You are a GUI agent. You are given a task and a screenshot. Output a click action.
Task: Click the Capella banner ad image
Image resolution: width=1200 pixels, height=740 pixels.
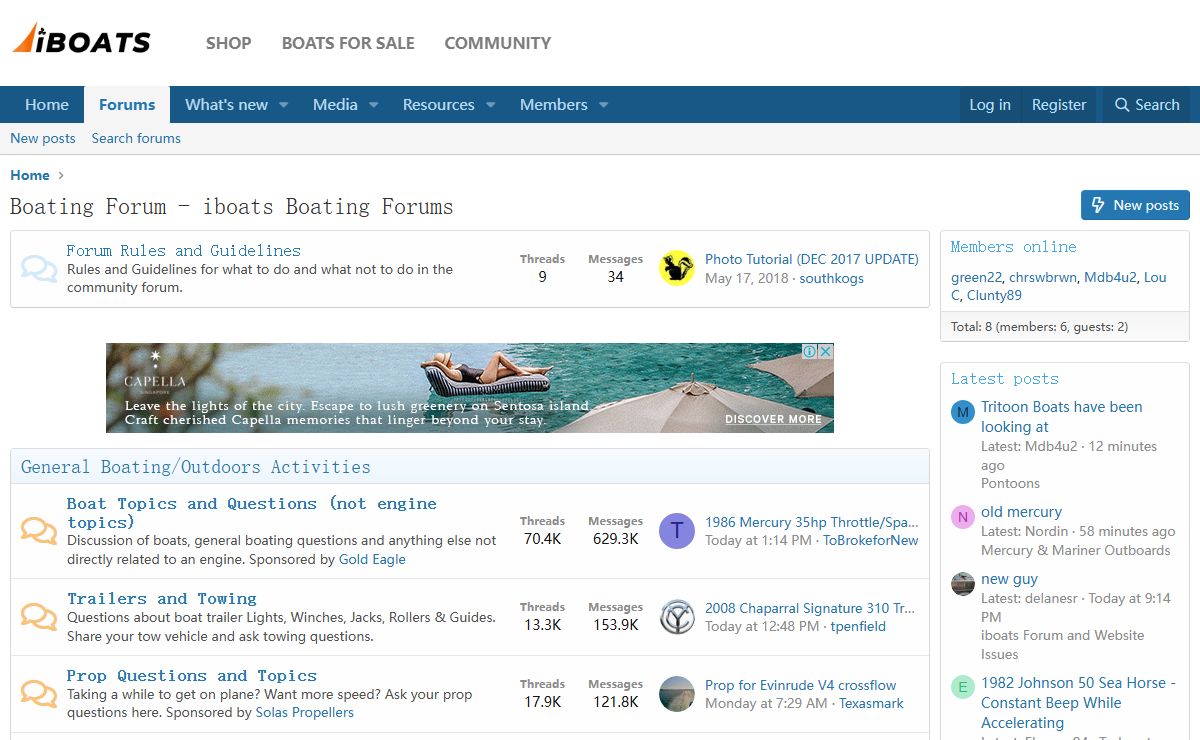pos(470,388)
